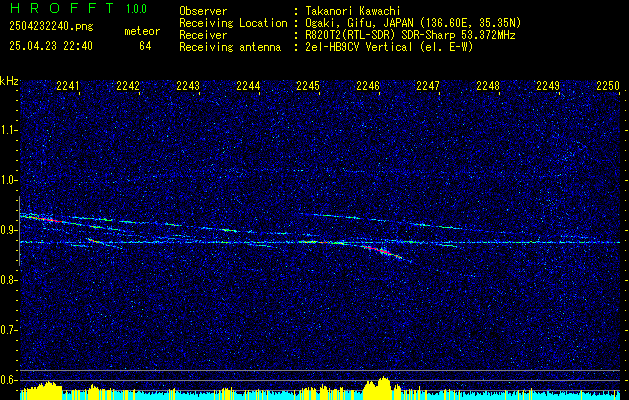Click the kHz axis unit label
Screen dimensions: 629x400
(x=9, y=81)
